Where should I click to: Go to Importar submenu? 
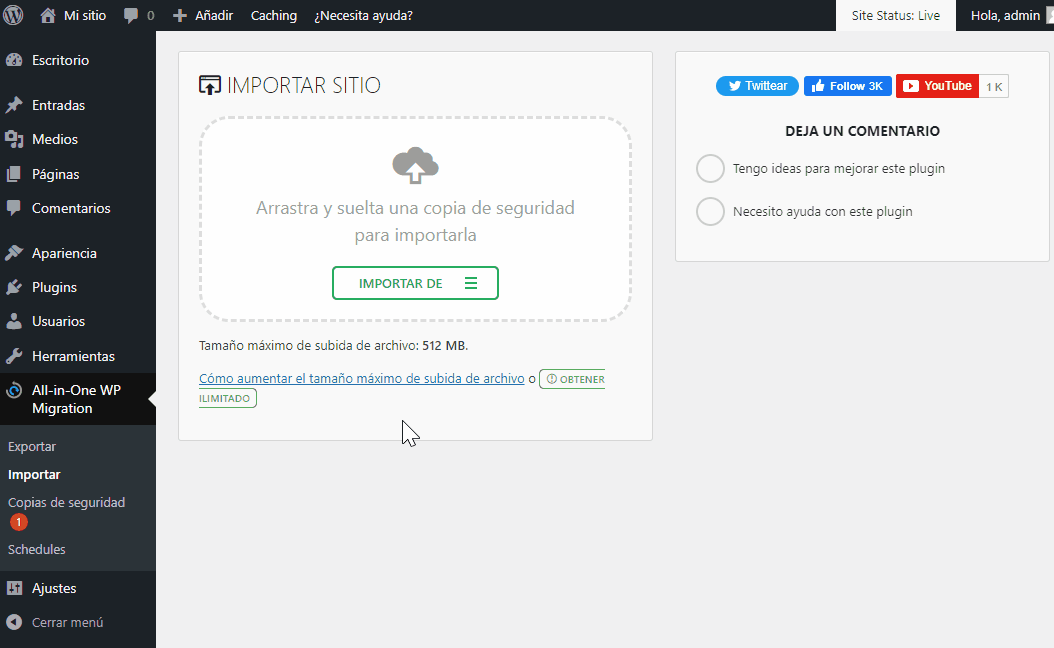coord(34,475)
